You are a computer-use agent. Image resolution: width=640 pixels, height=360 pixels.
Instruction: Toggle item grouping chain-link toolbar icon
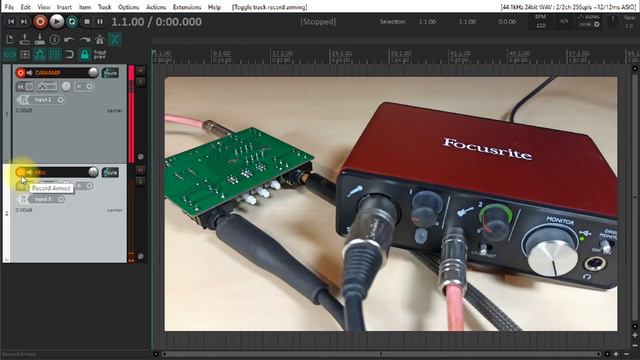click(10, 54)
